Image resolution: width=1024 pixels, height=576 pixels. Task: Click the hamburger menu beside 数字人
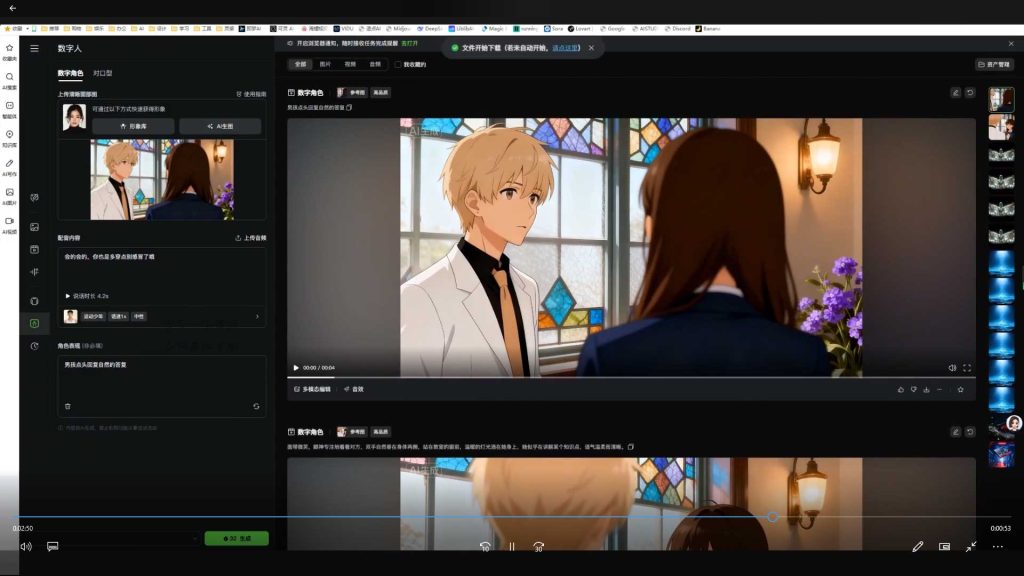coord(35,48)
